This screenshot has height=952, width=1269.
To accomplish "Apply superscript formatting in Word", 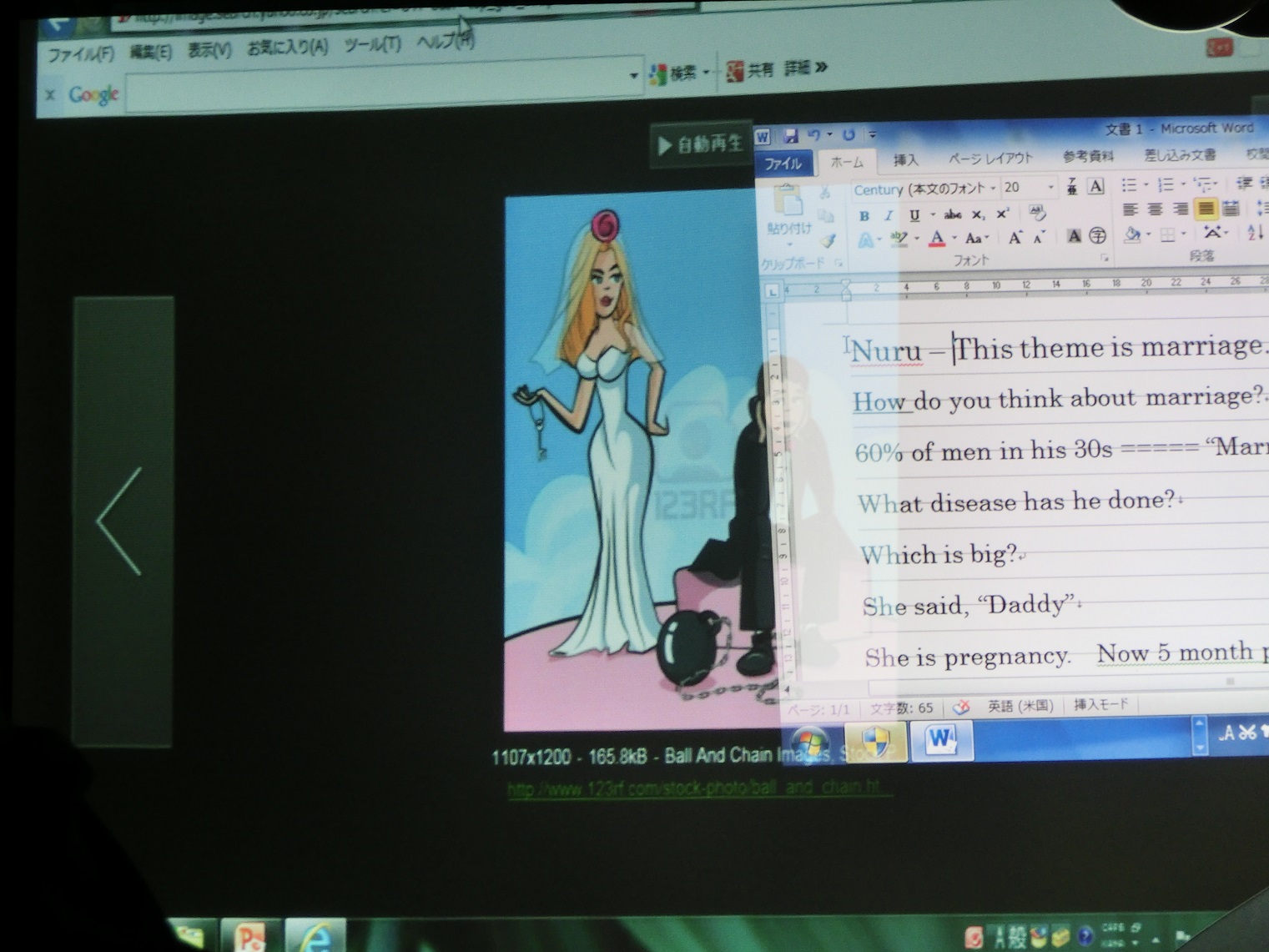I will pos(1003,214).
